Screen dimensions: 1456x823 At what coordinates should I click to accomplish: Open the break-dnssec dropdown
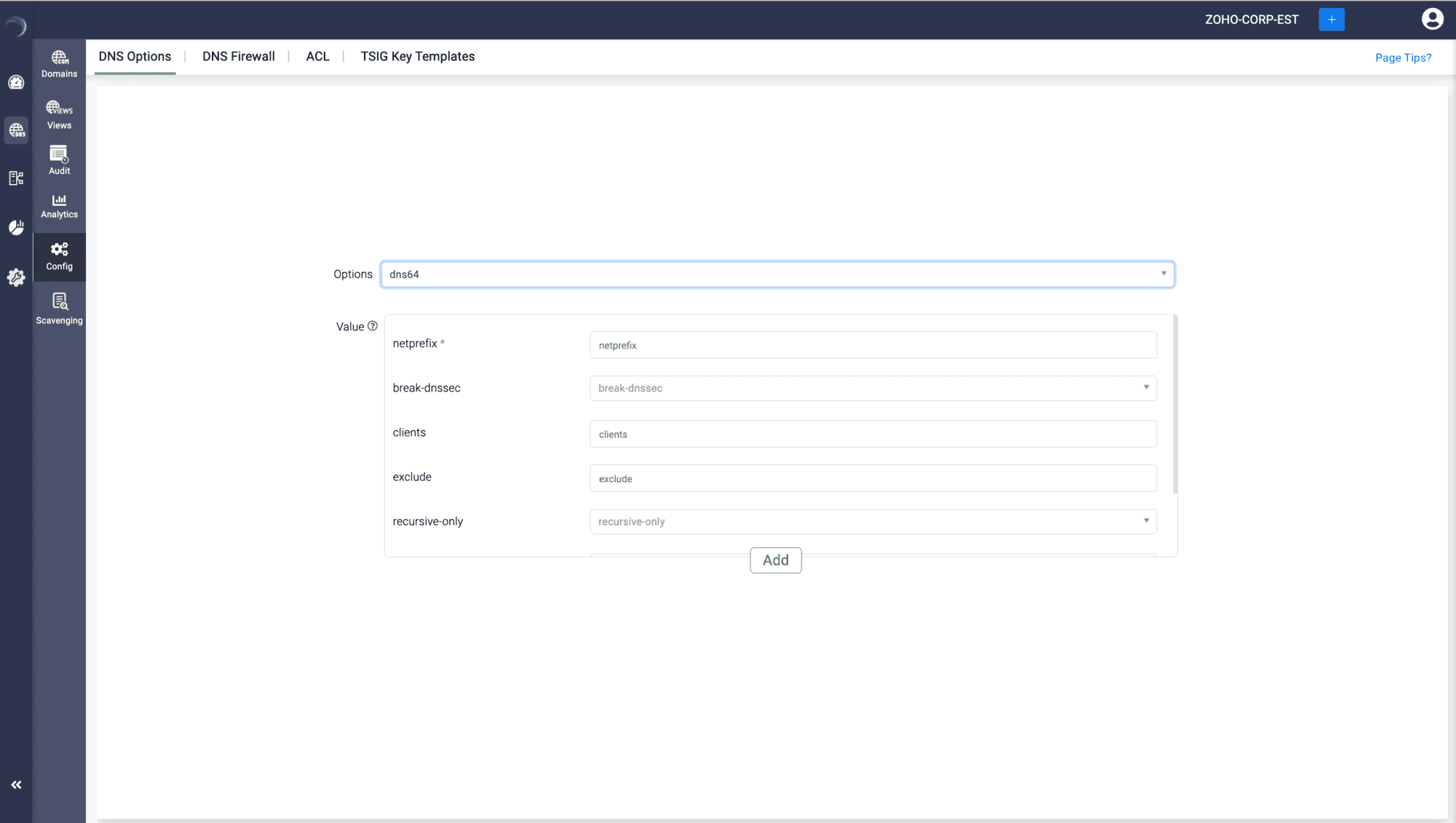(872, 388)
